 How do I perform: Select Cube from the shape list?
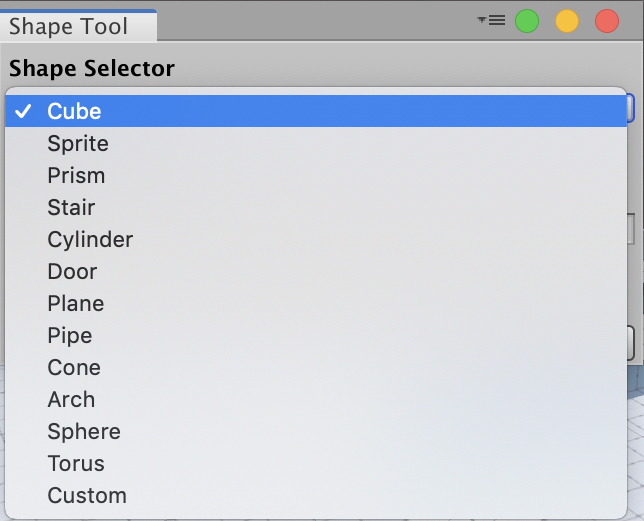pyautogui.click(x=75, y=112)
